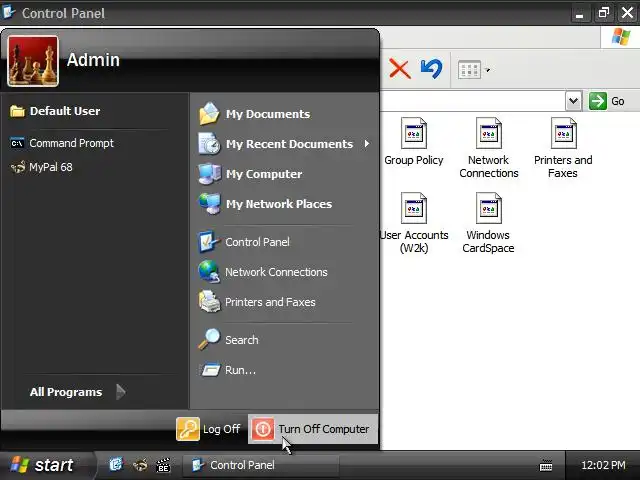Open Search from Start menu

228,340
